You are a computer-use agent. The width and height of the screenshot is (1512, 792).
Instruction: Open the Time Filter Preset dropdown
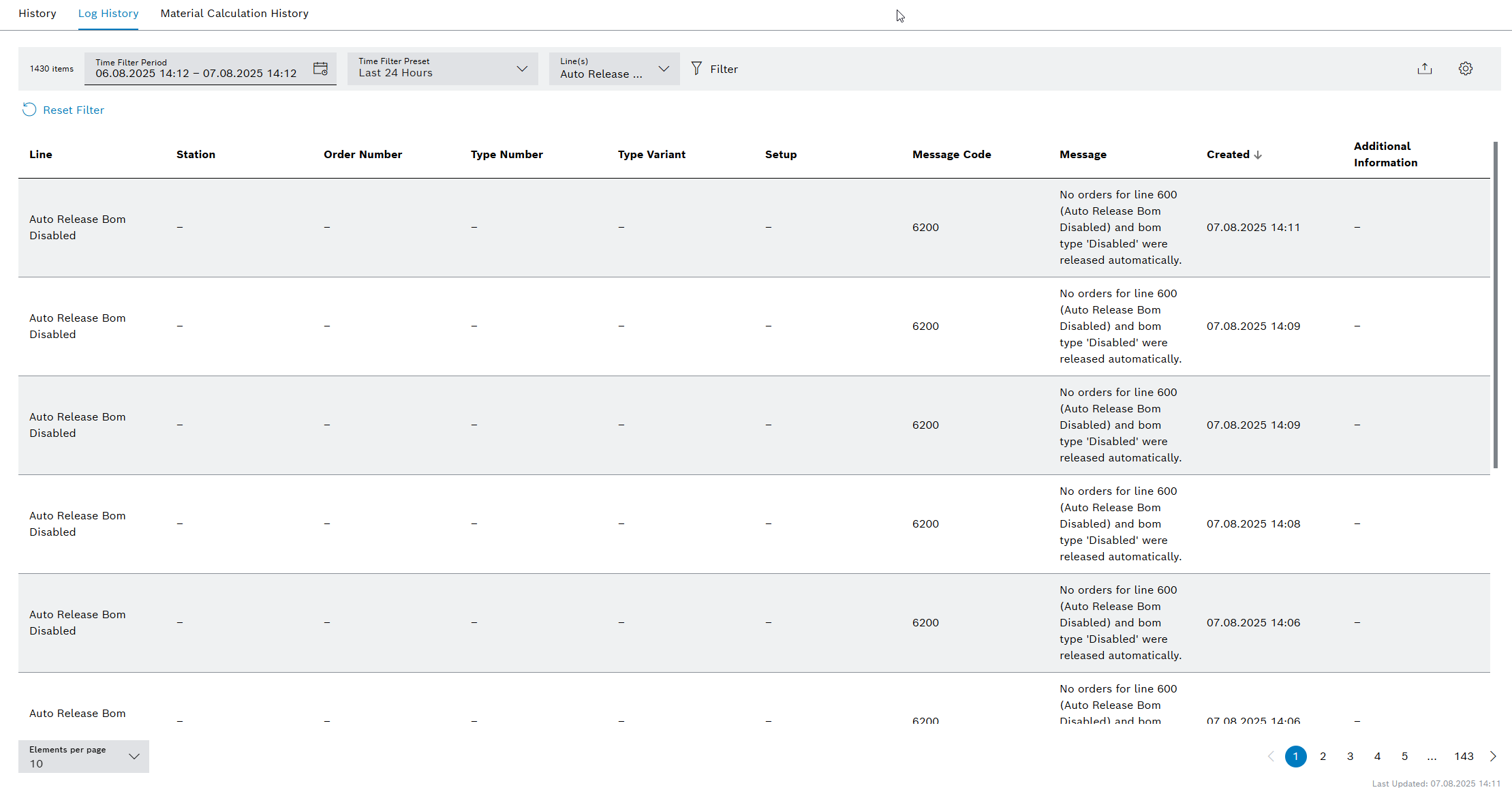pos(523,68)
